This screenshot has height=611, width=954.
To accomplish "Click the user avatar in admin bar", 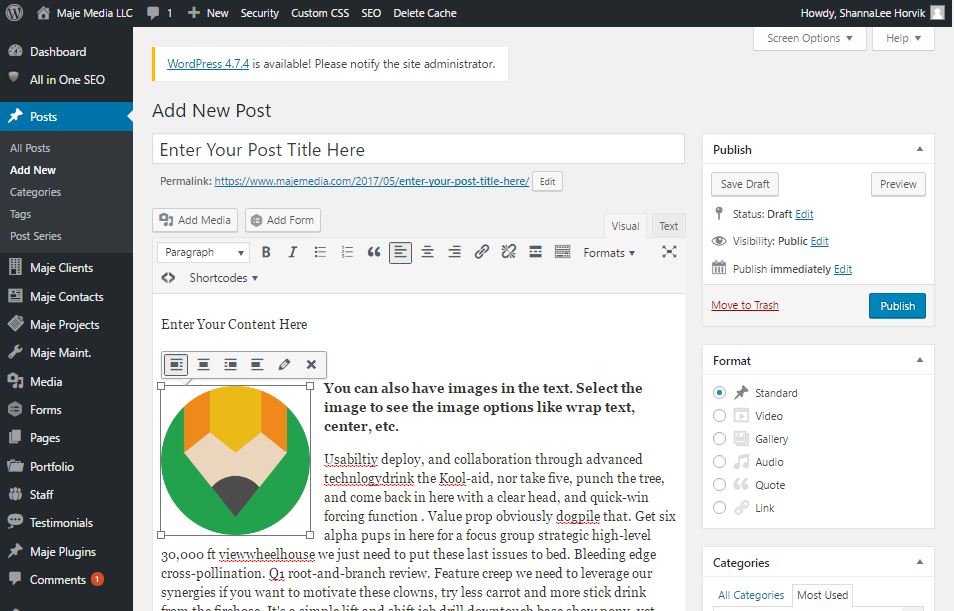I will [x=938, y=13].
